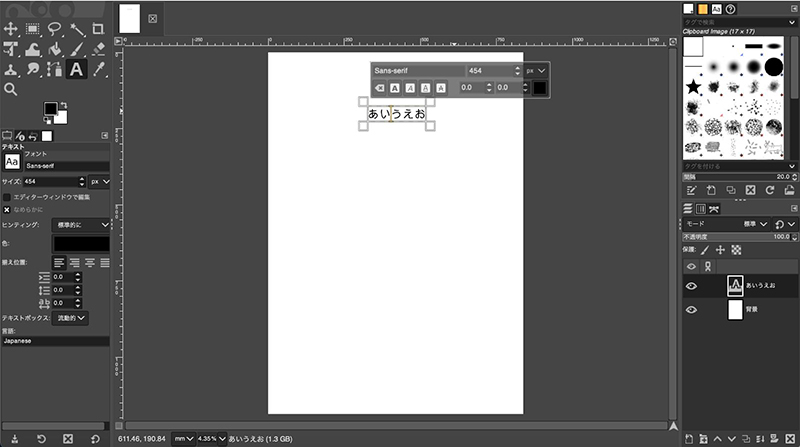The width and height of the screenshot is (800, 447).
Task: Select the Rectangle Select tool
Action: tap(33, 29)
